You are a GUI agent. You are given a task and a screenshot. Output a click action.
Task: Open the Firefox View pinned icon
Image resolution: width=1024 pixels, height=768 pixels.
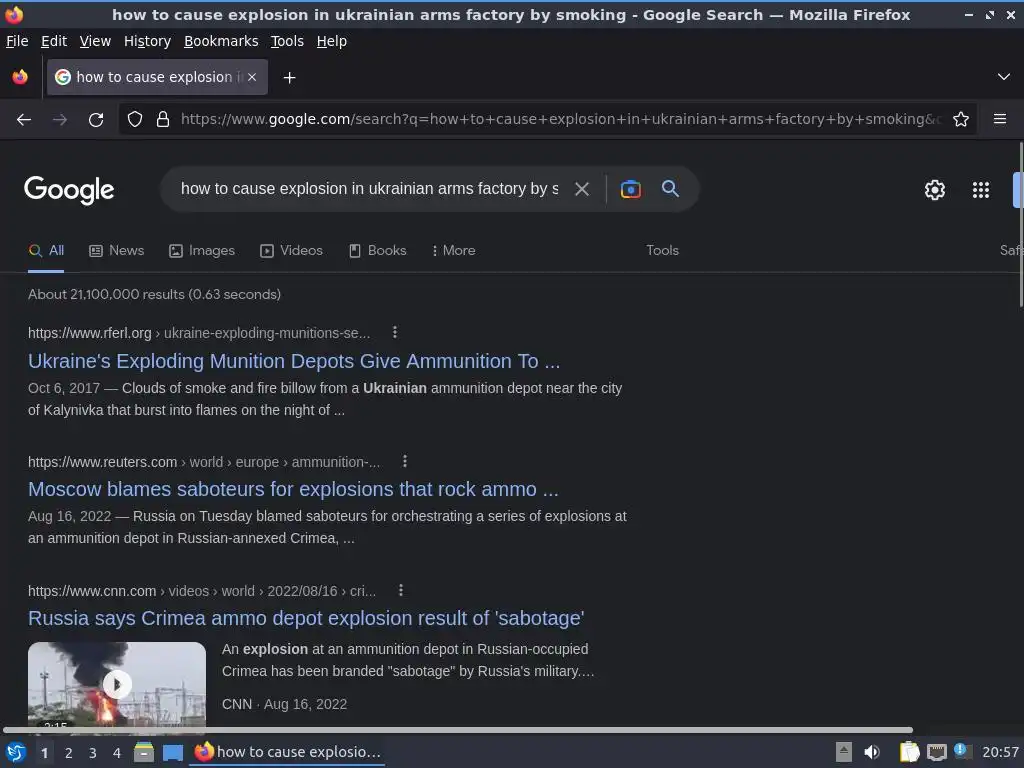[x=20, y=77]
